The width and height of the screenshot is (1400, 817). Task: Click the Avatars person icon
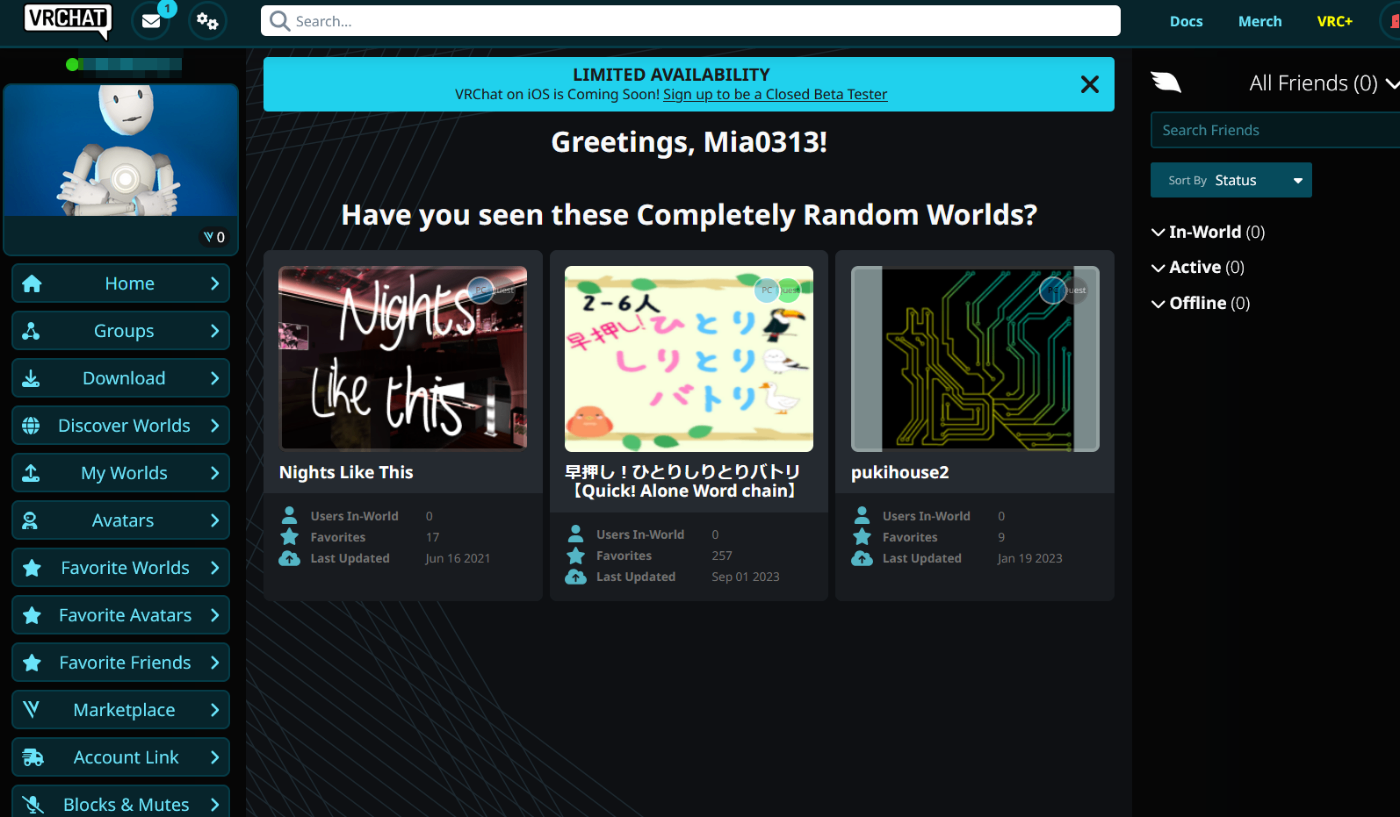click(32, 520)
